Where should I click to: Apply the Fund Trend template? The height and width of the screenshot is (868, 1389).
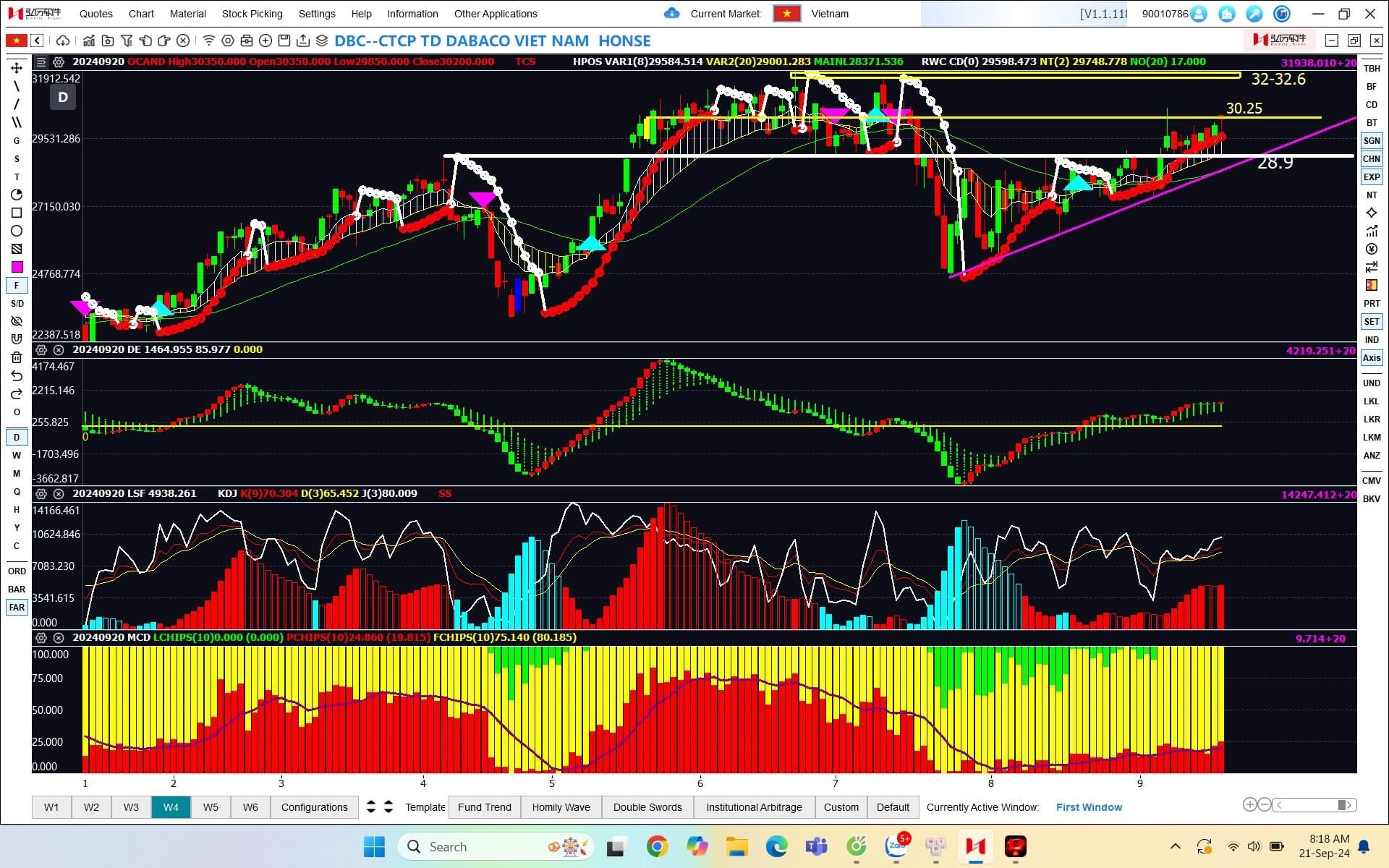[x=485, y=807]
